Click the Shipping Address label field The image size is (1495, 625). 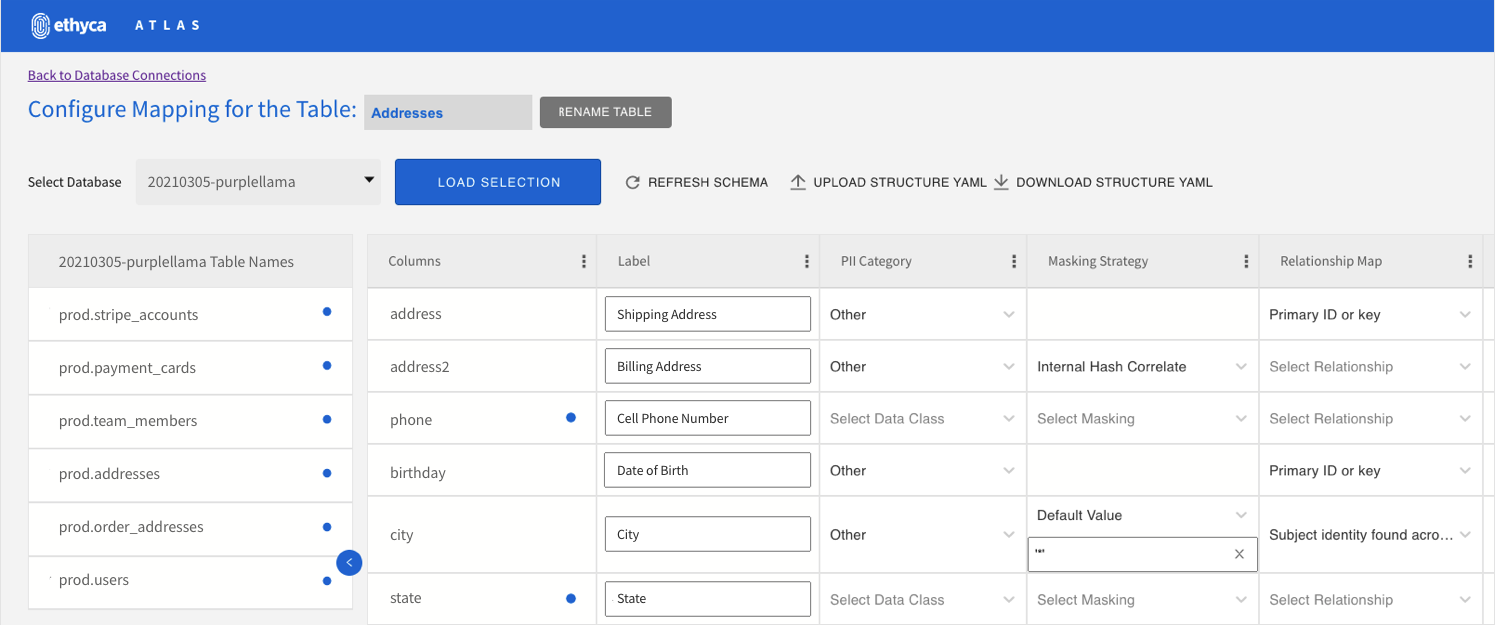tap(708, 314)
